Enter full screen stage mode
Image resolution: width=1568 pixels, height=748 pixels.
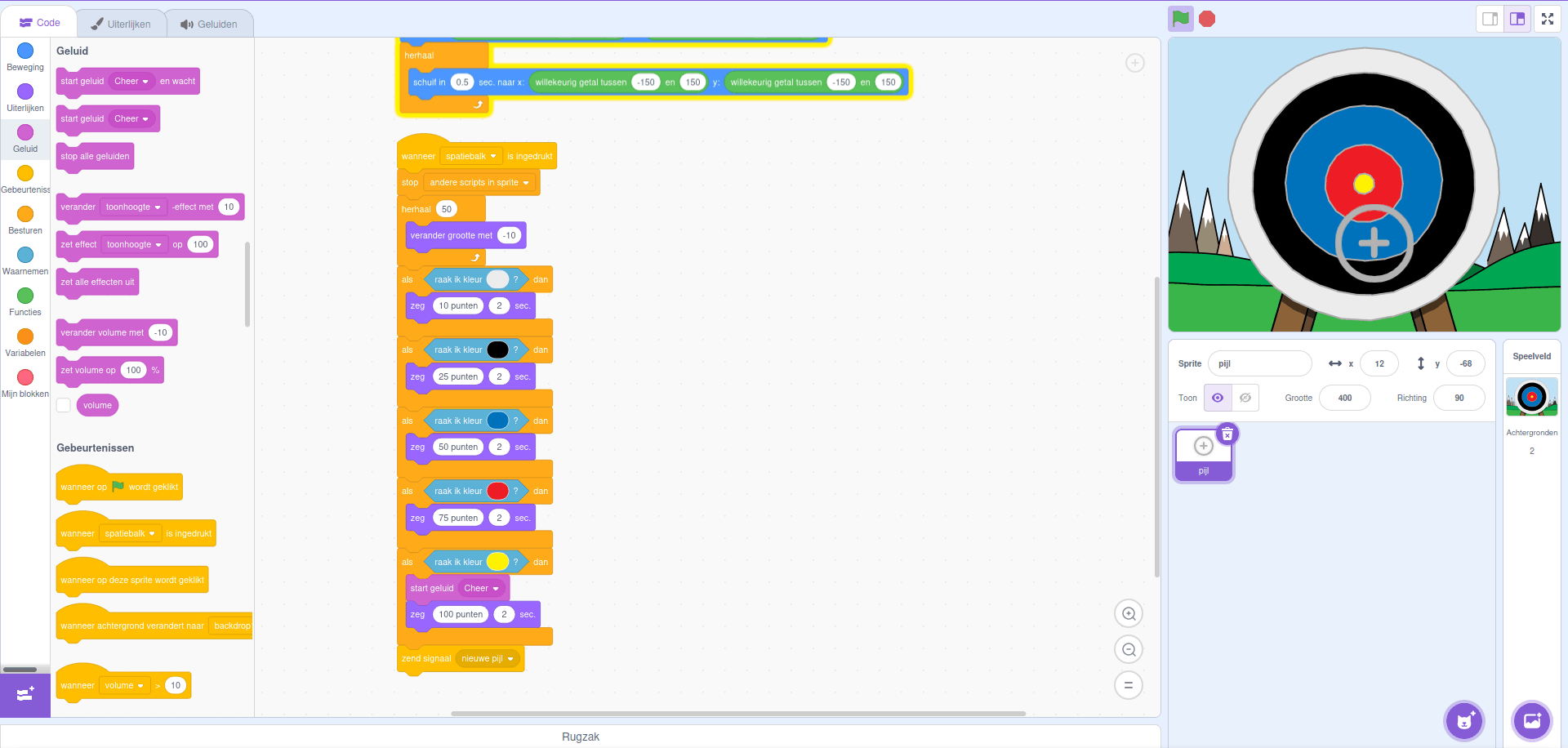point(1548,19)
